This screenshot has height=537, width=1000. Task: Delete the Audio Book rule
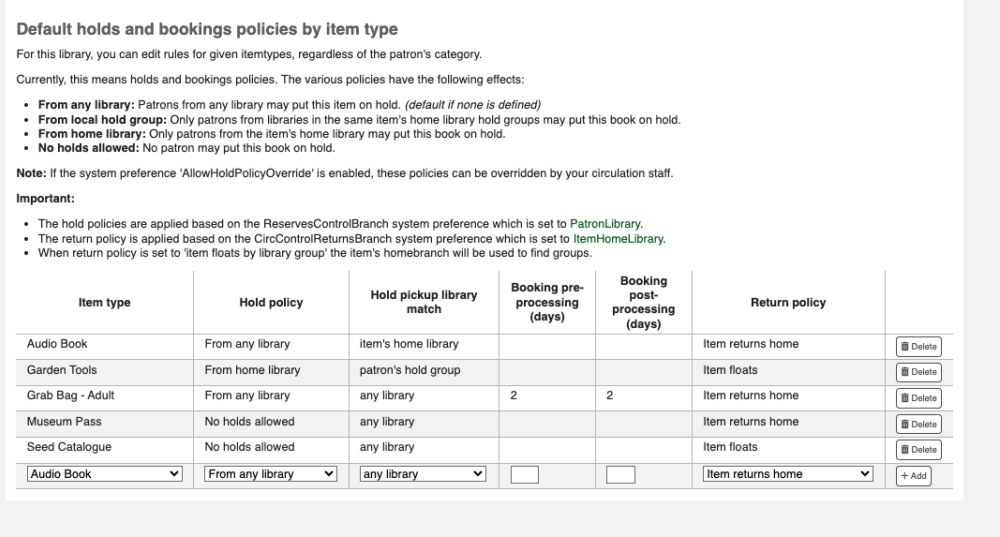click(x=918, y=346)
